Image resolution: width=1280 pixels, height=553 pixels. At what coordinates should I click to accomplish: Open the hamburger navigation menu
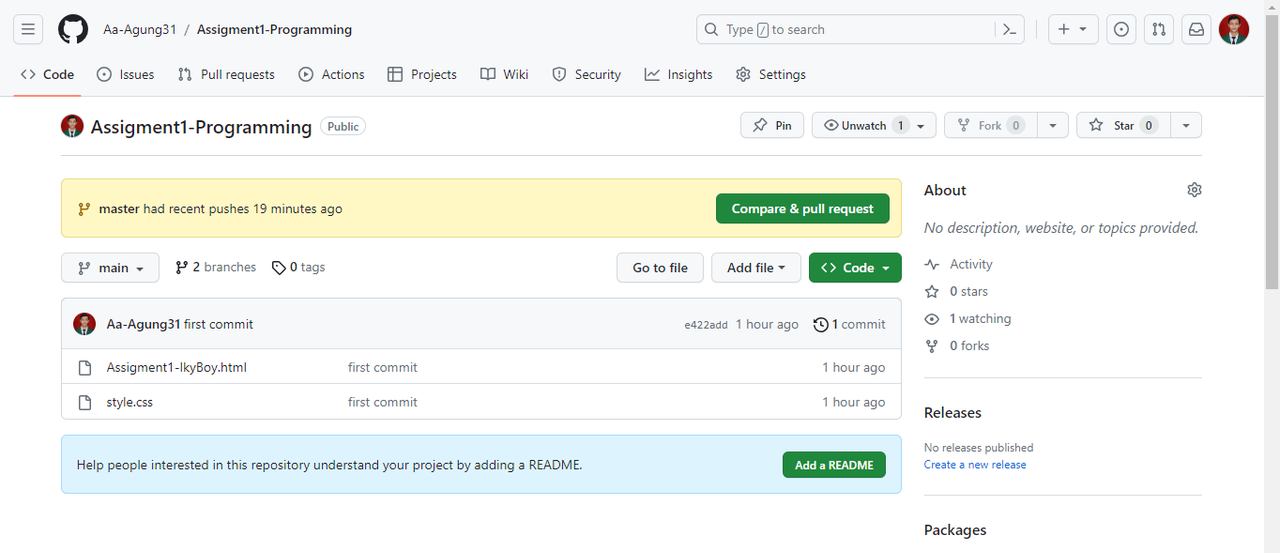click(28, 29)
